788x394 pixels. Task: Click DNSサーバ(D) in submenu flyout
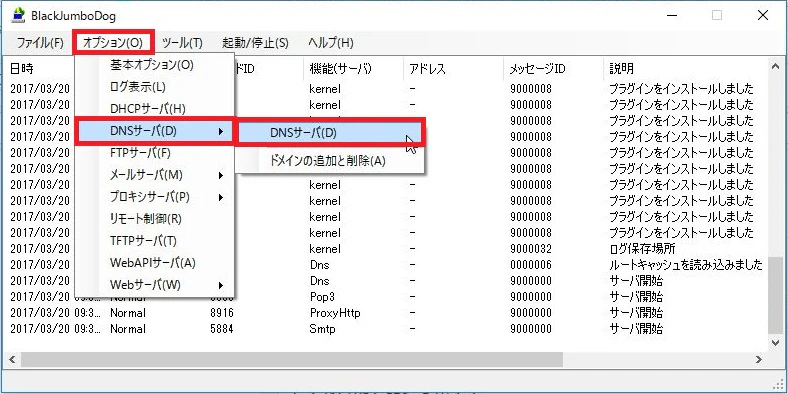pyautogui.click(x=331, y=132)
